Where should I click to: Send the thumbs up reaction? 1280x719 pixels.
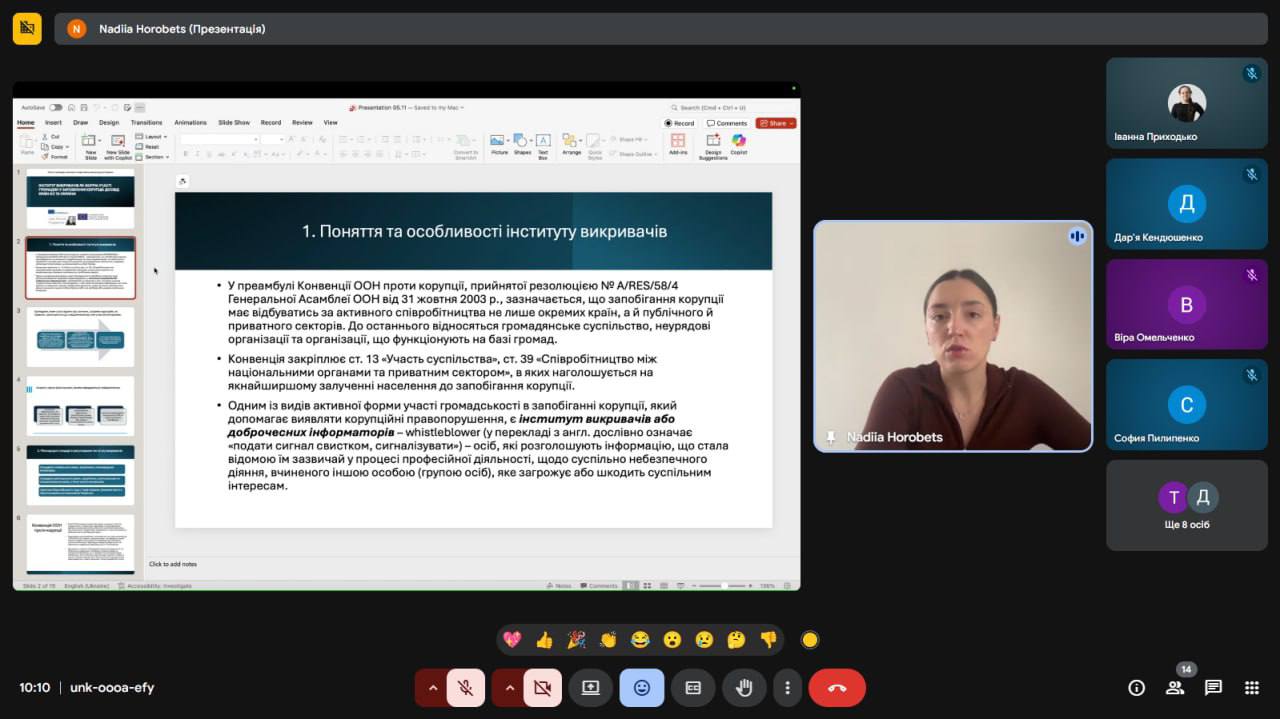pos(544,640)
